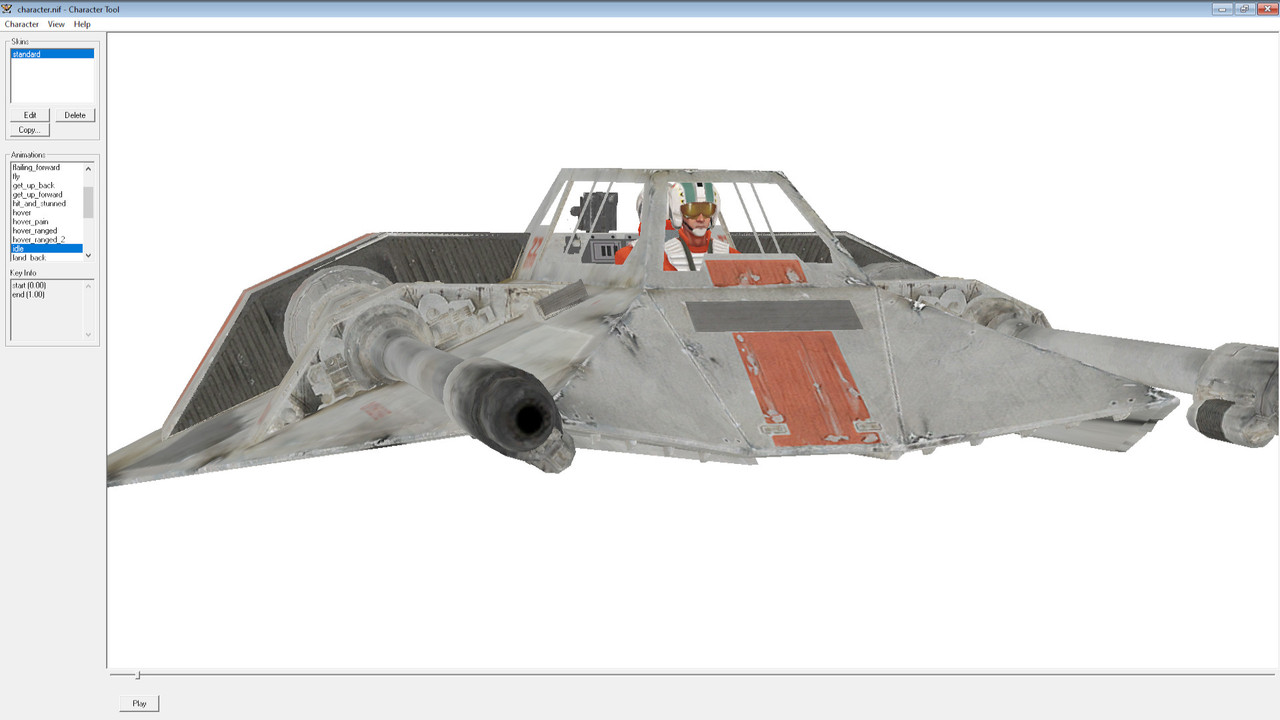Screen dimensions: 1280x720
Task: Click the Animations list scrollbar thumb
Action: (x=88, y=202)
